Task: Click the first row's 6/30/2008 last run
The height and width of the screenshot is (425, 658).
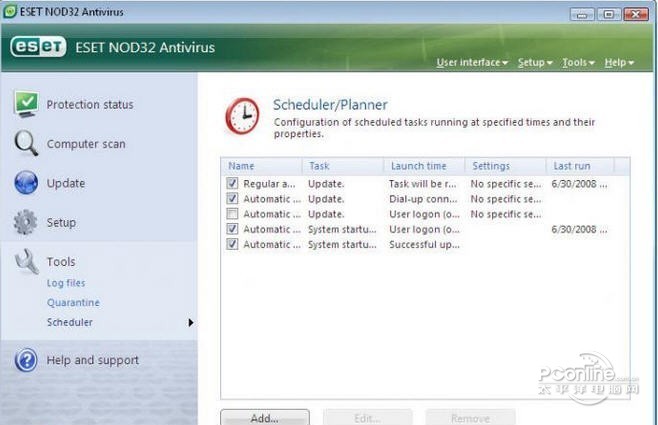Action: point(579,184)
